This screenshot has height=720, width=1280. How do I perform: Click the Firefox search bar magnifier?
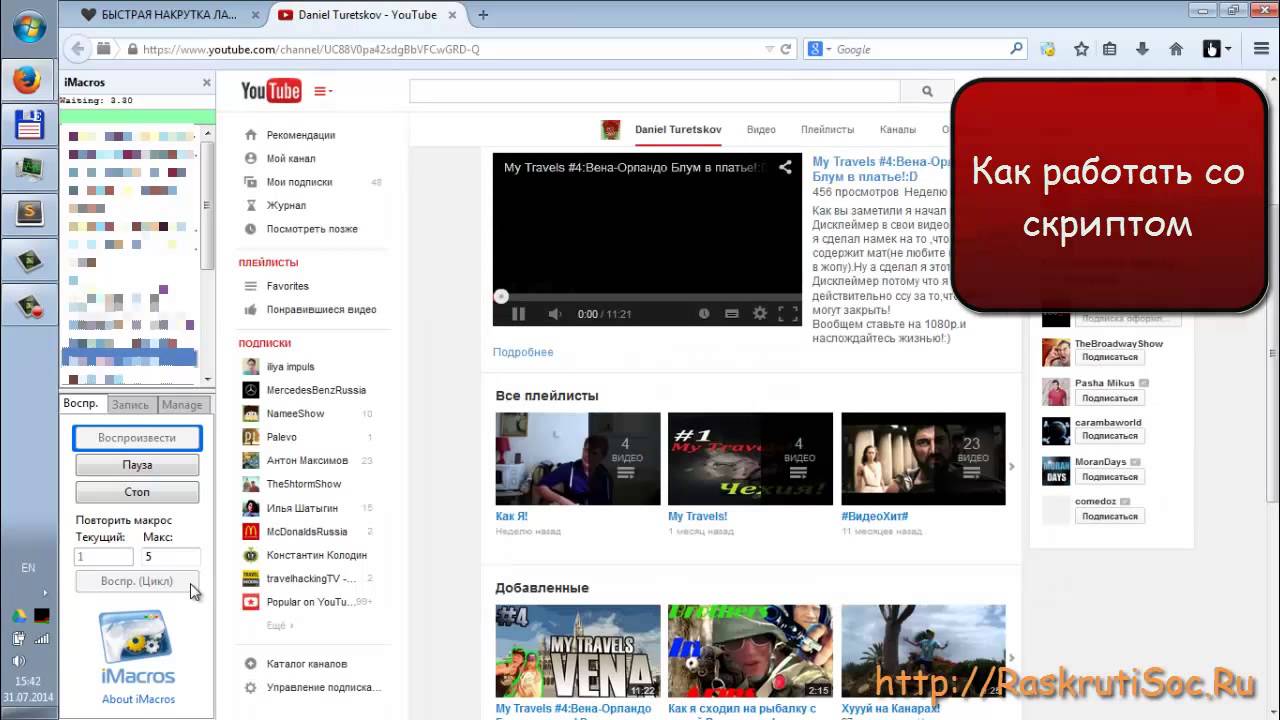pyautogui.click(x=1017, y=48)
